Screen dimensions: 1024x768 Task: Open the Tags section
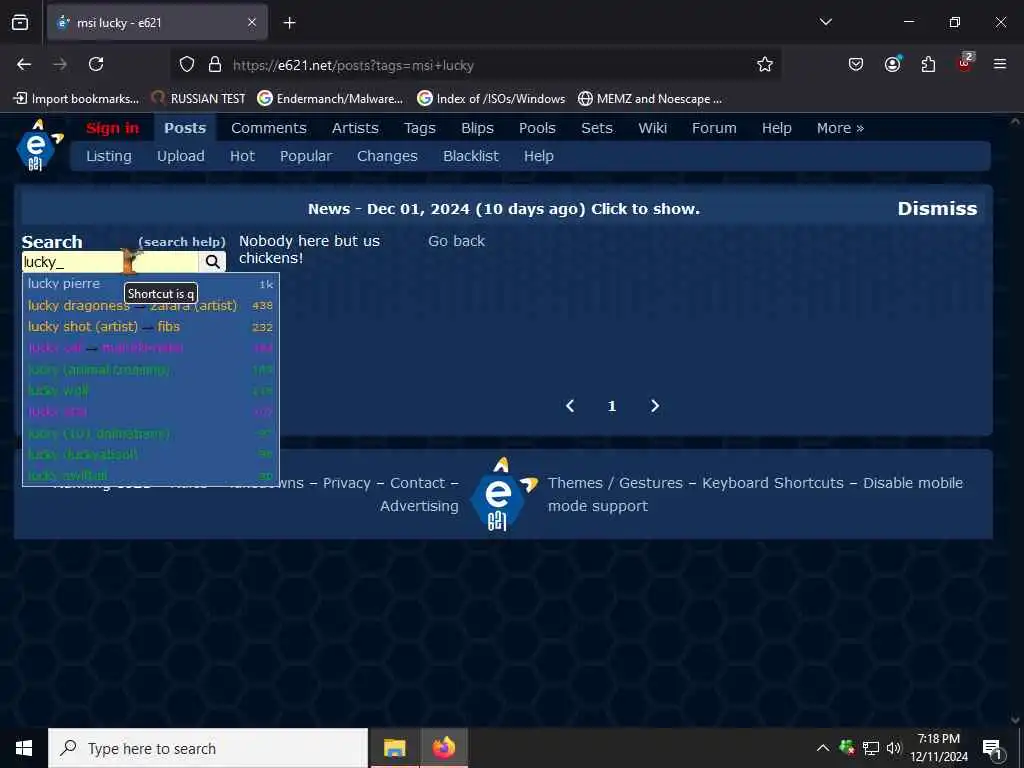click(419, 128)
